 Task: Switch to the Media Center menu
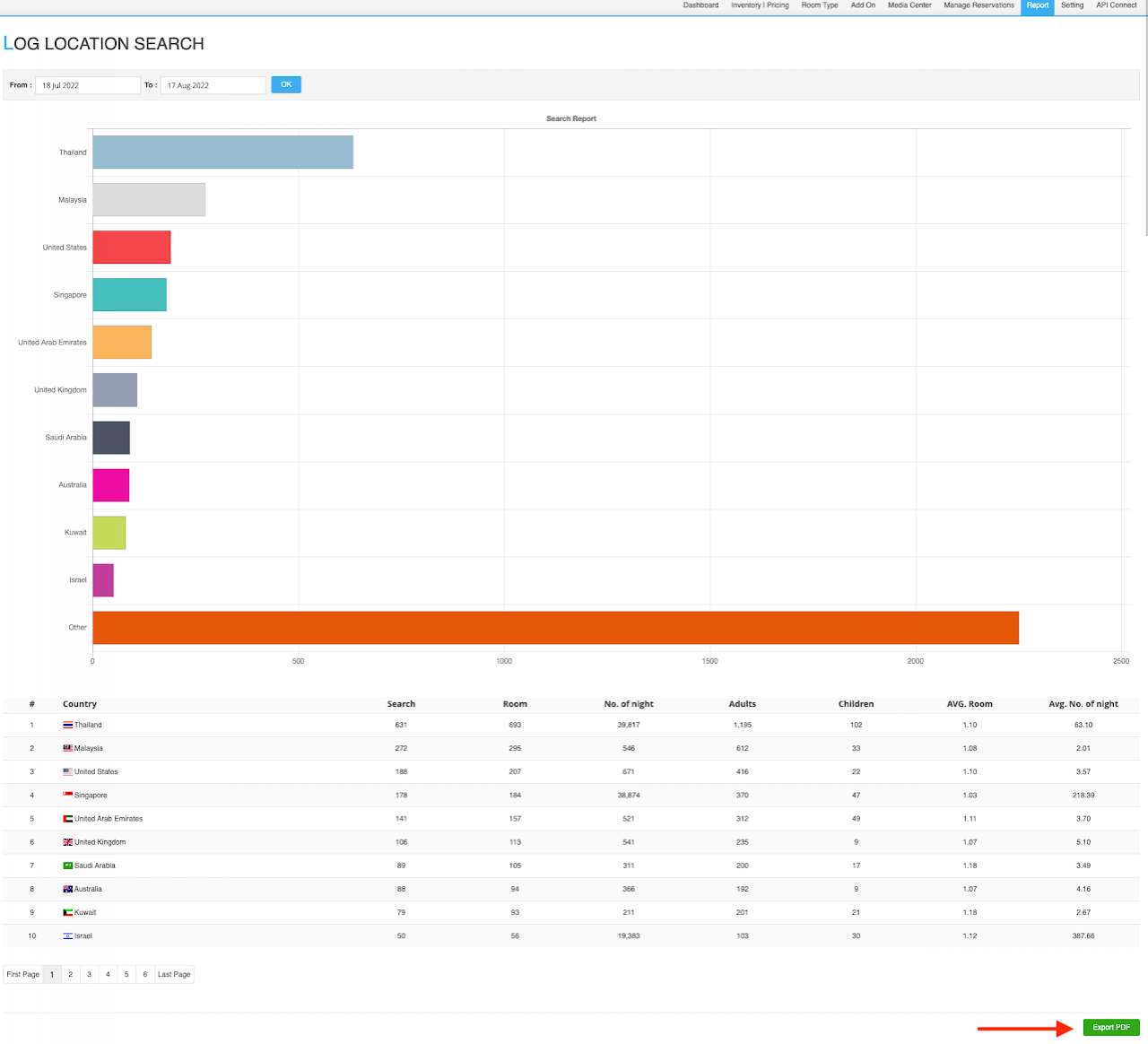click(909, 5)
